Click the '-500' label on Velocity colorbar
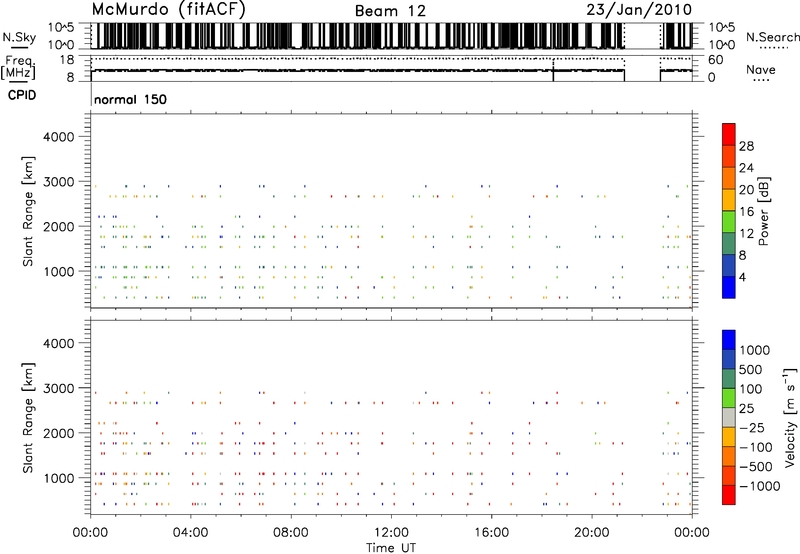 (x=756, y=467)
